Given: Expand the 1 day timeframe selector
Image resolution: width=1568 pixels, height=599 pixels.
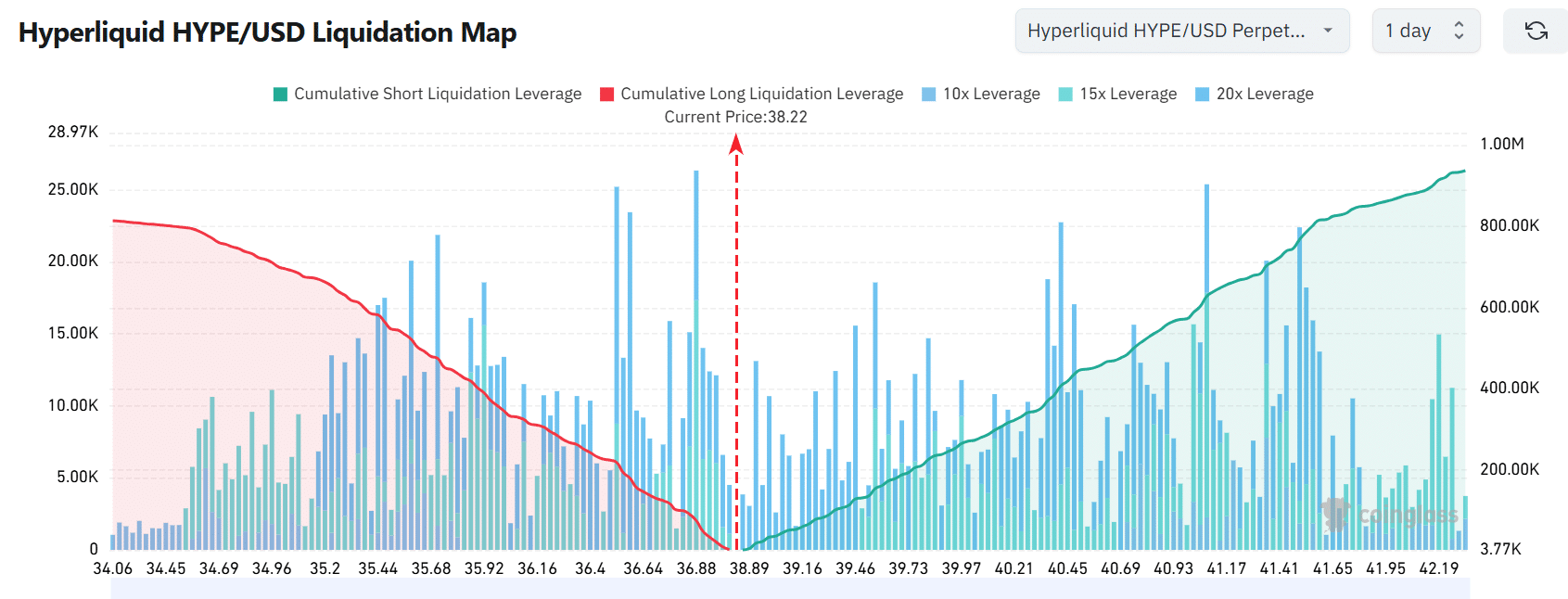Looking at the screenshot, I should [1425, 31].
